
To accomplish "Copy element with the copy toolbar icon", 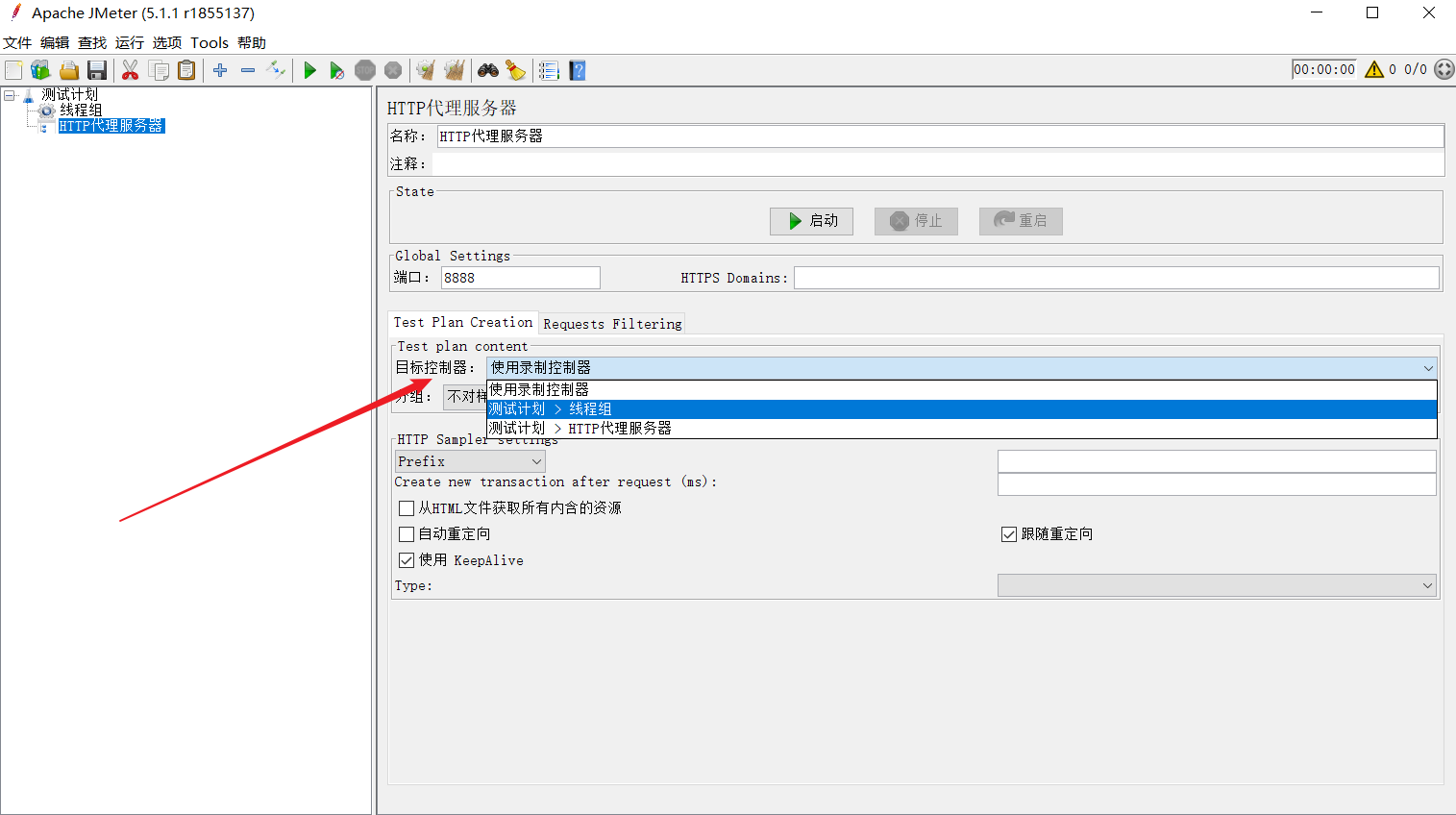I will [159, 69].
